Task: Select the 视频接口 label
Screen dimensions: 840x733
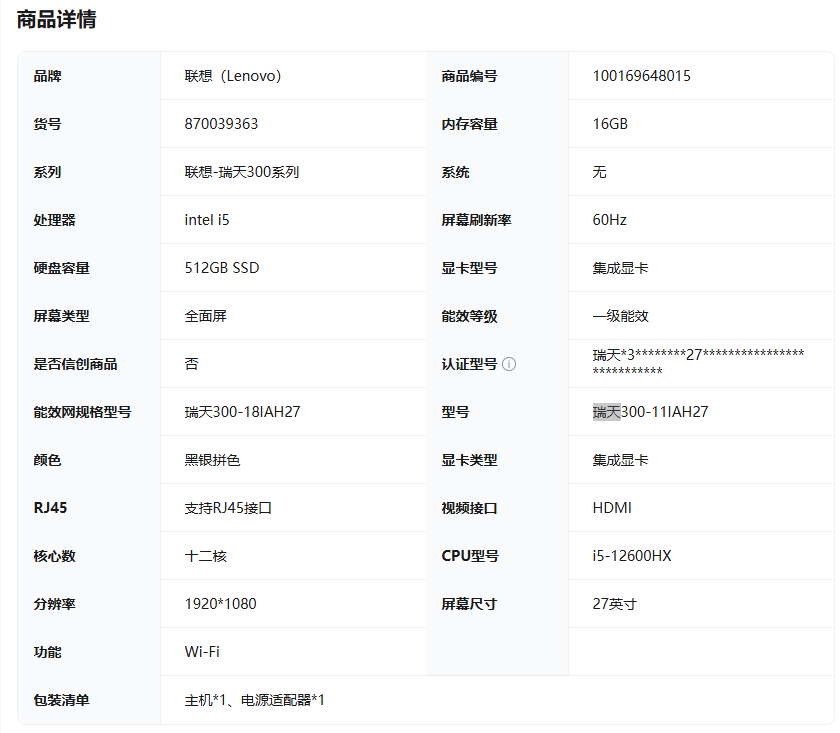Action: (x=469, y=508)
